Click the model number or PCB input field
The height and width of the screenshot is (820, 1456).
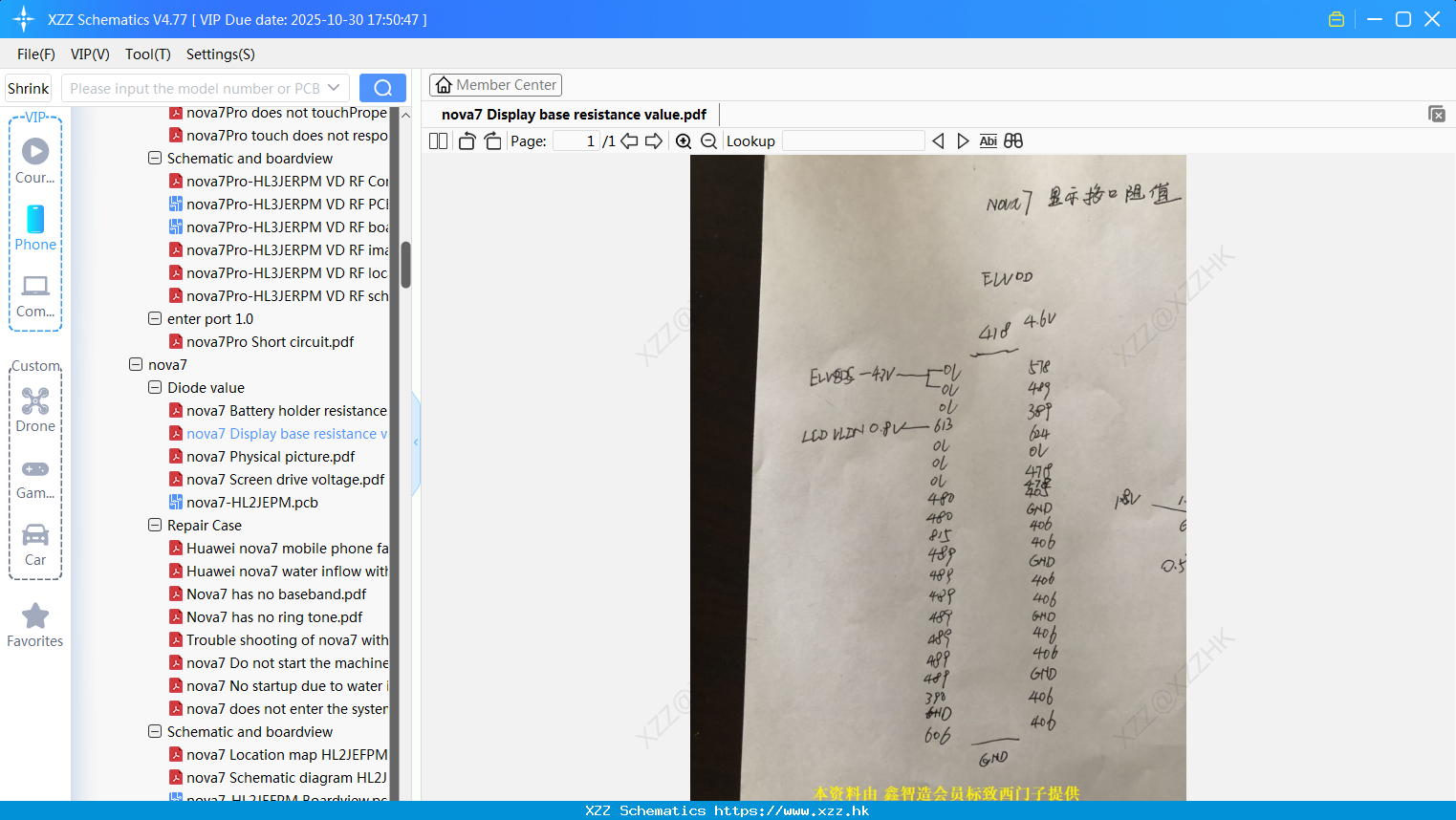[x=195, y=88]
